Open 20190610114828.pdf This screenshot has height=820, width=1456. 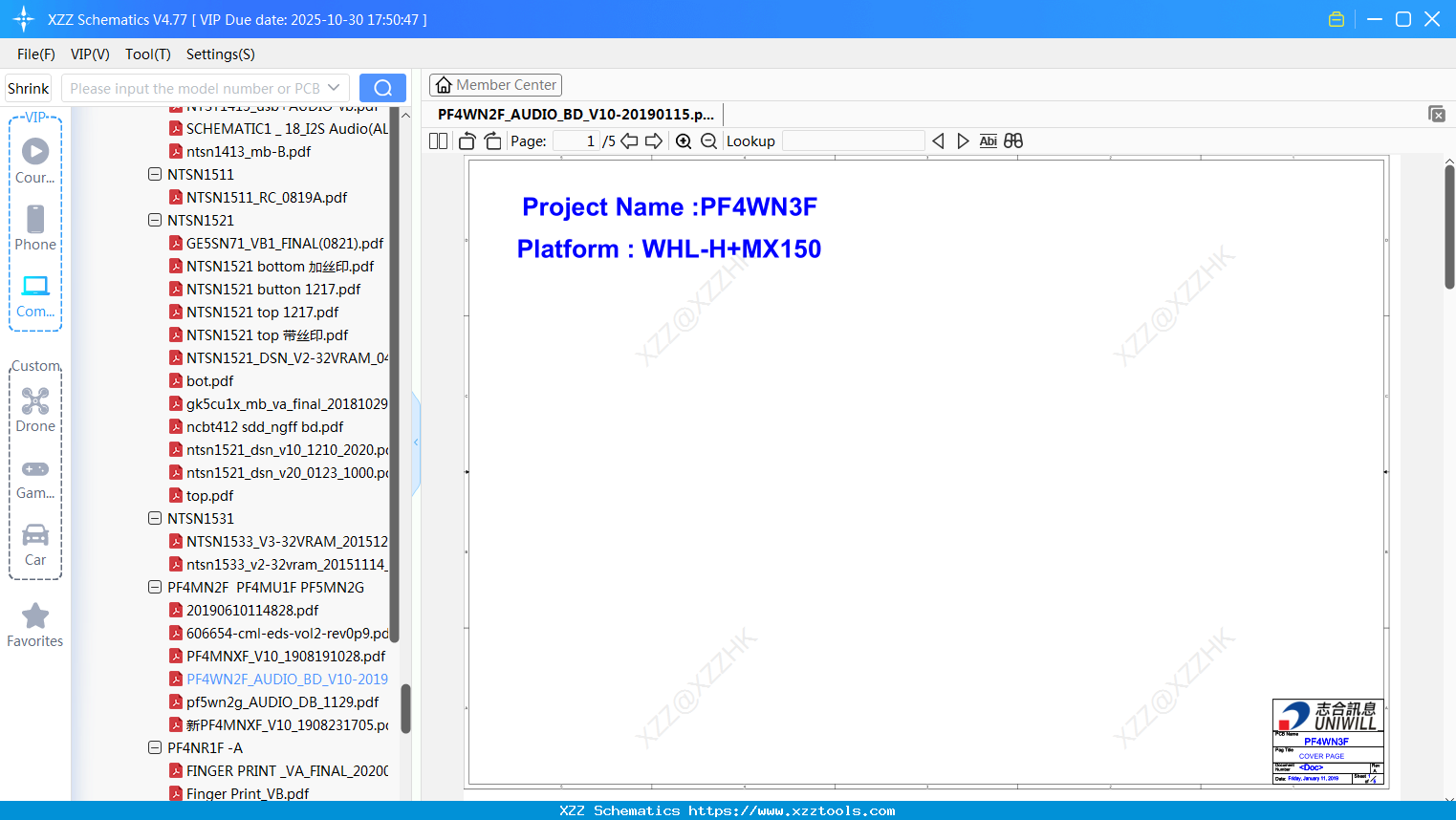coord(252,610)
